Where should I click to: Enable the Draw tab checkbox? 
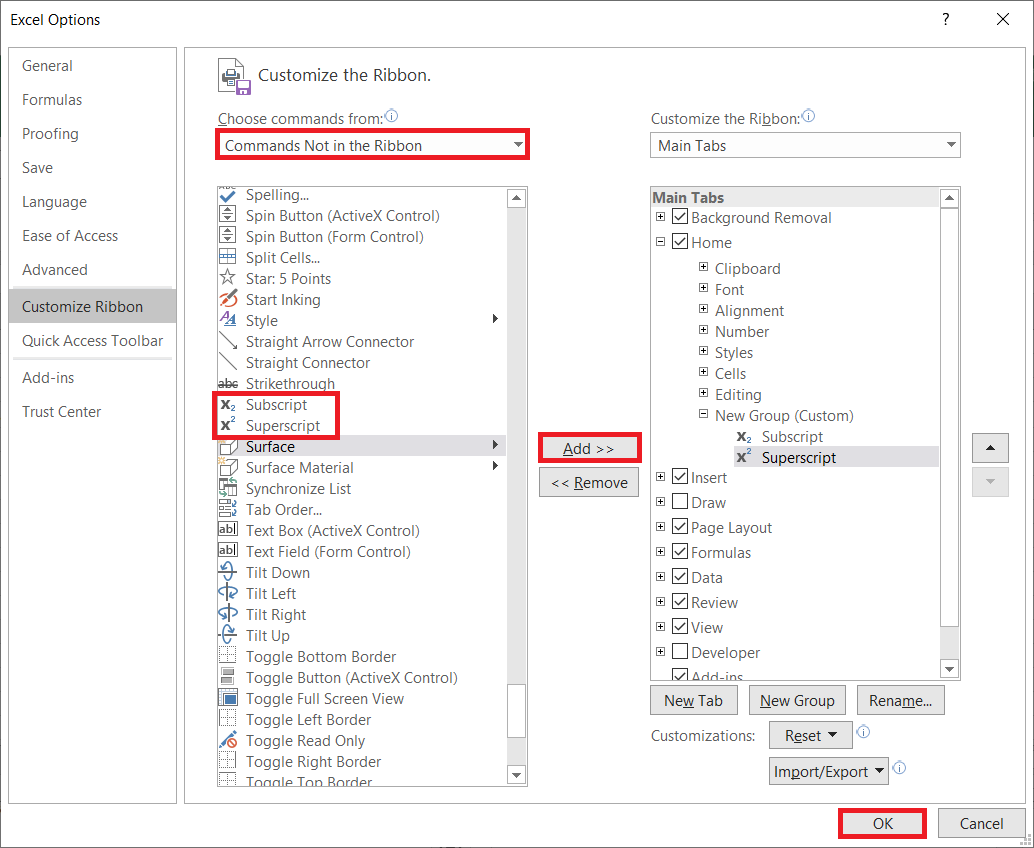click(x=680, y=502)
